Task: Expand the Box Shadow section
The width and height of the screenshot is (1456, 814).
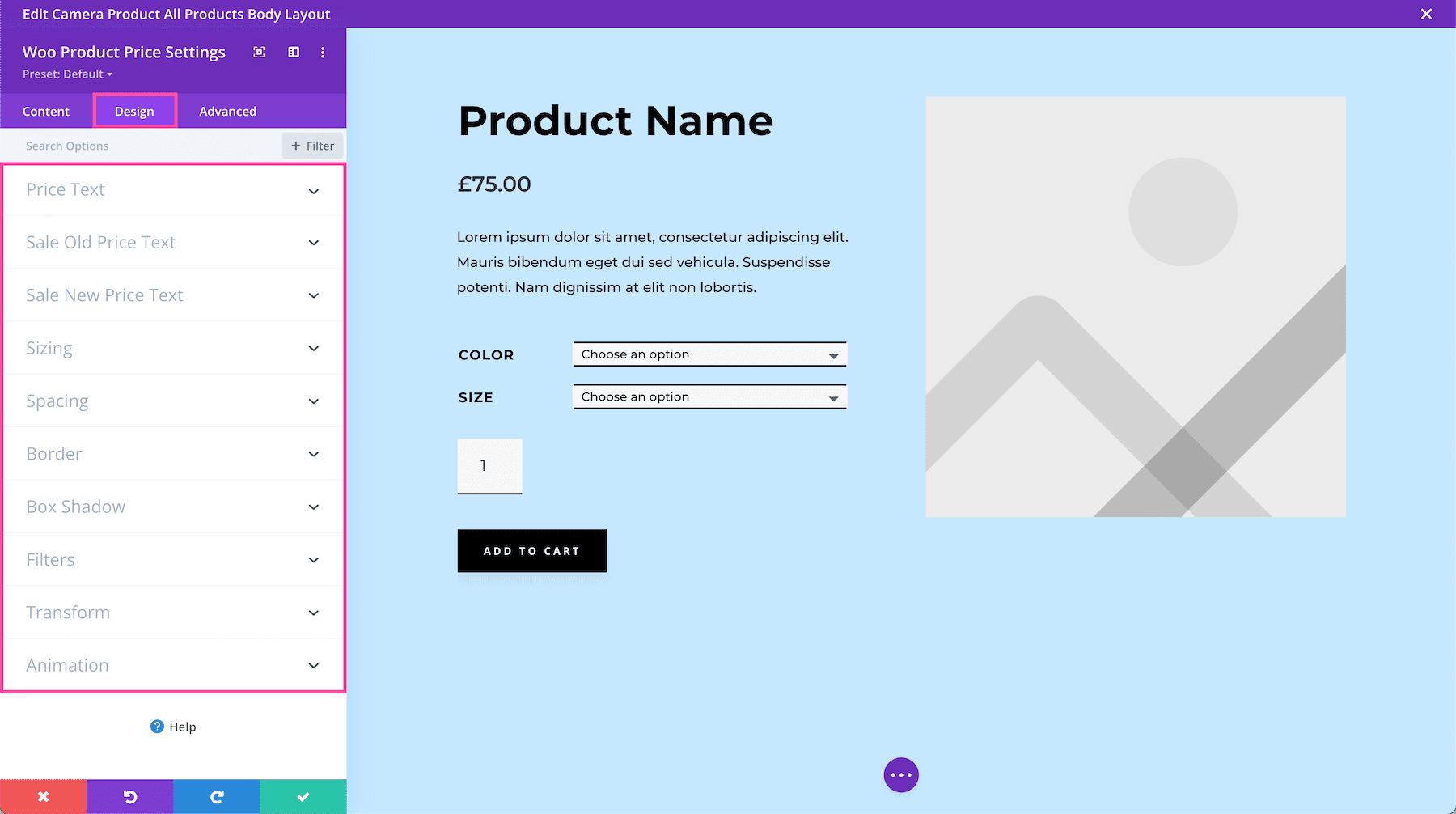Action: (x=173, y=506)
